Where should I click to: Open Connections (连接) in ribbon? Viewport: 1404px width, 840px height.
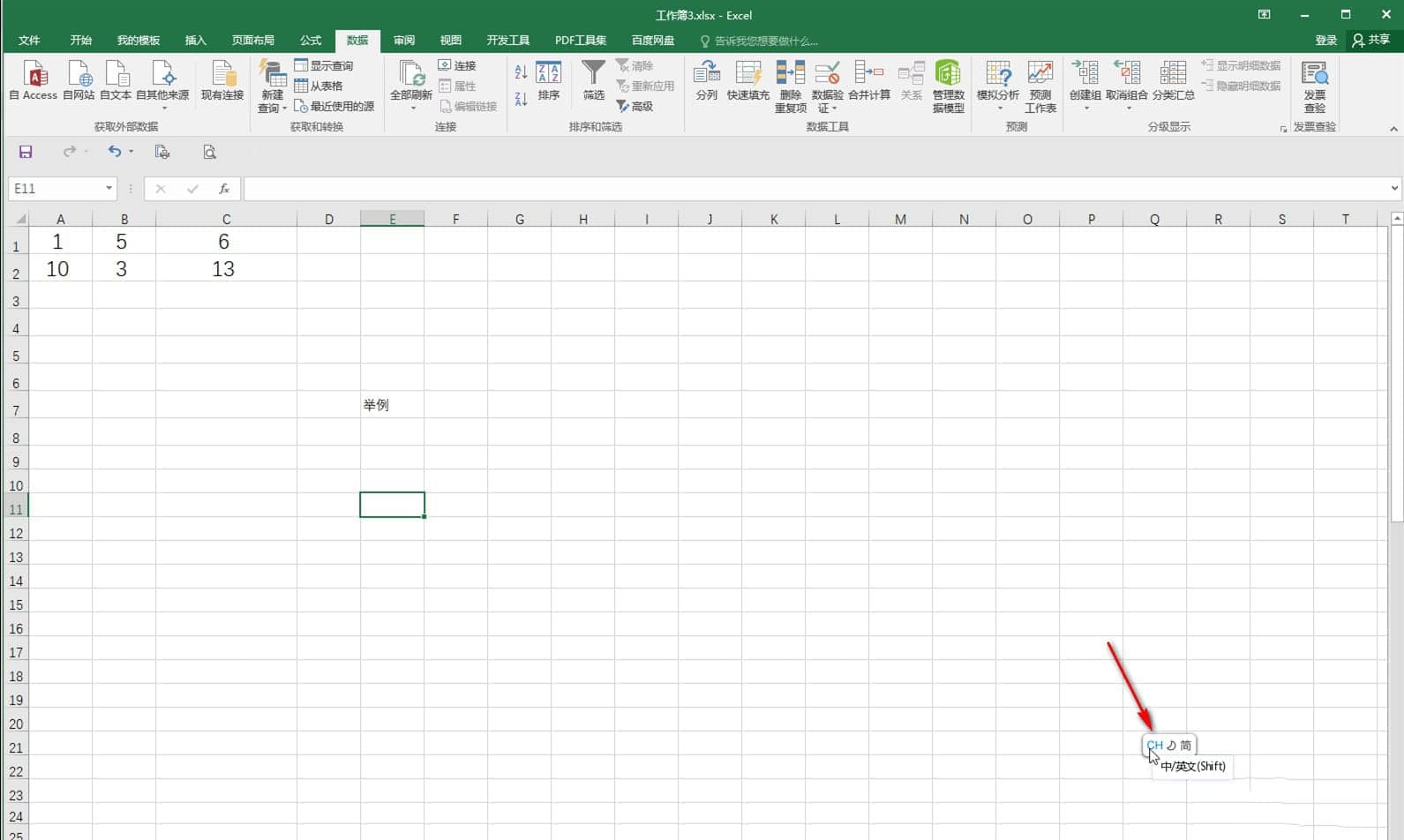[x=457, y=65]
